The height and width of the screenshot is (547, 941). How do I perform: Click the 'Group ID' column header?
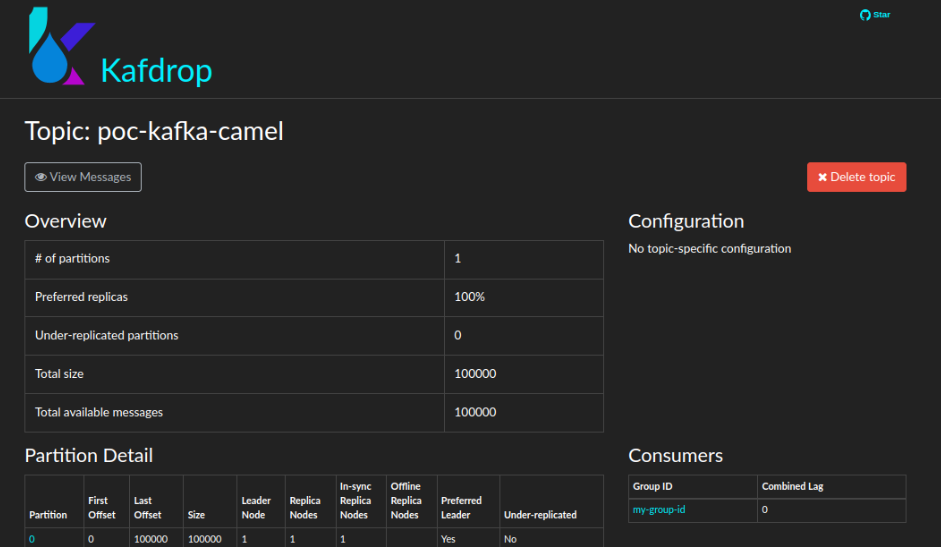click(x=653, y=487)
